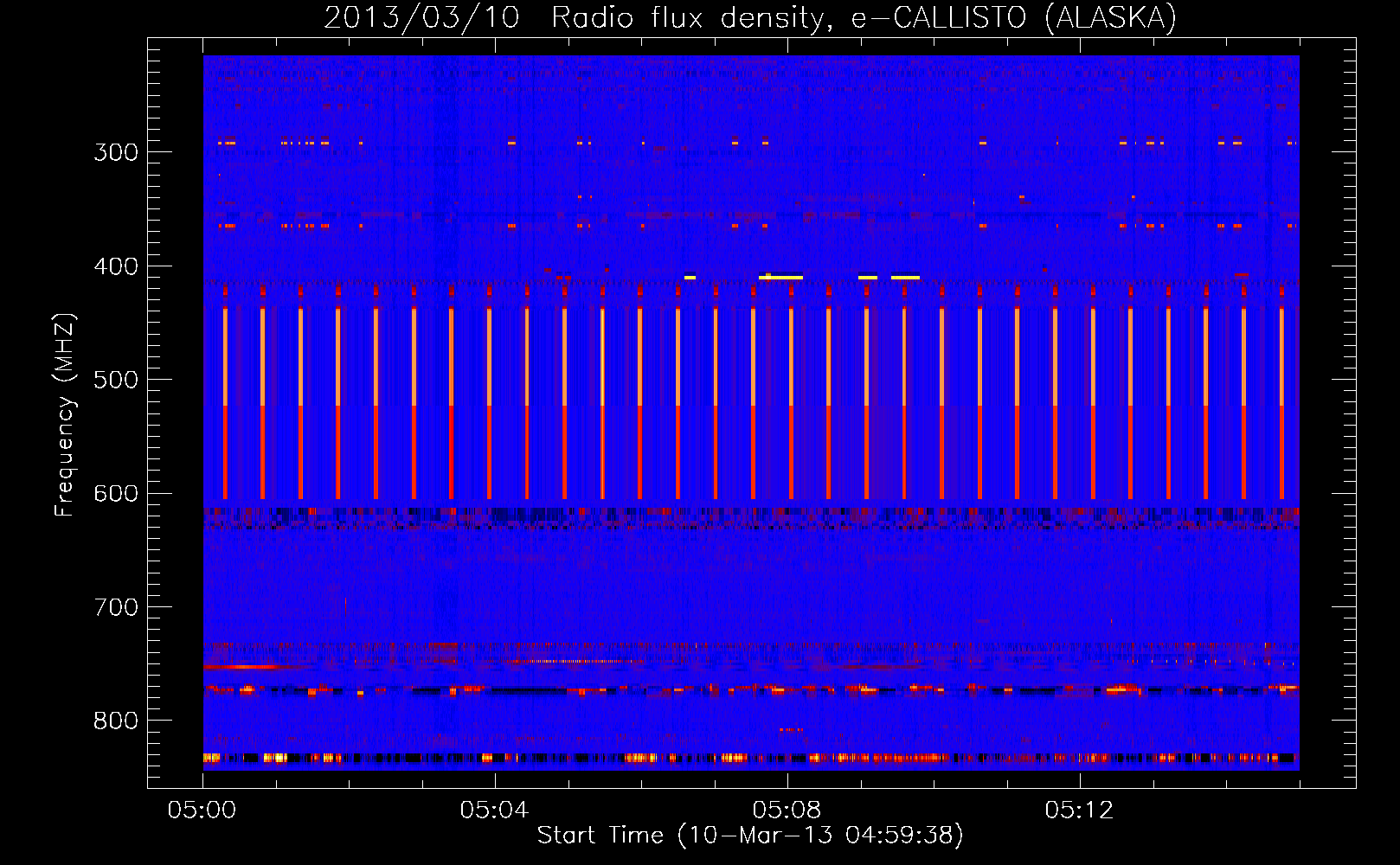Click the 05:00 time tick label
Image resolution: width=1400 pixels, height=865 pixels.
point(202,811)
